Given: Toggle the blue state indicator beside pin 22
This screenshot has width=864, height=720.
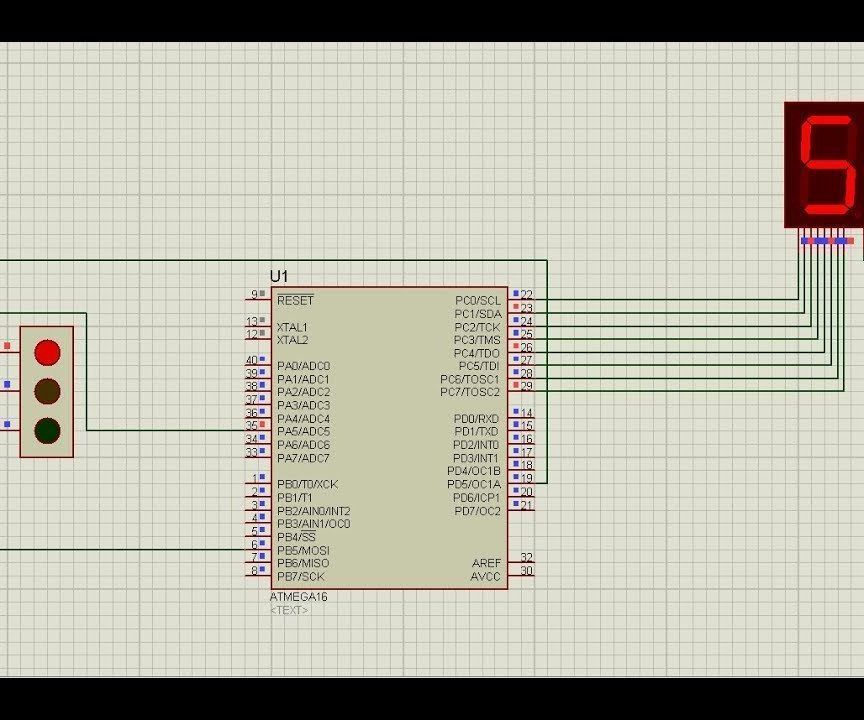Looking at the screenshot, I should point(515,291).
